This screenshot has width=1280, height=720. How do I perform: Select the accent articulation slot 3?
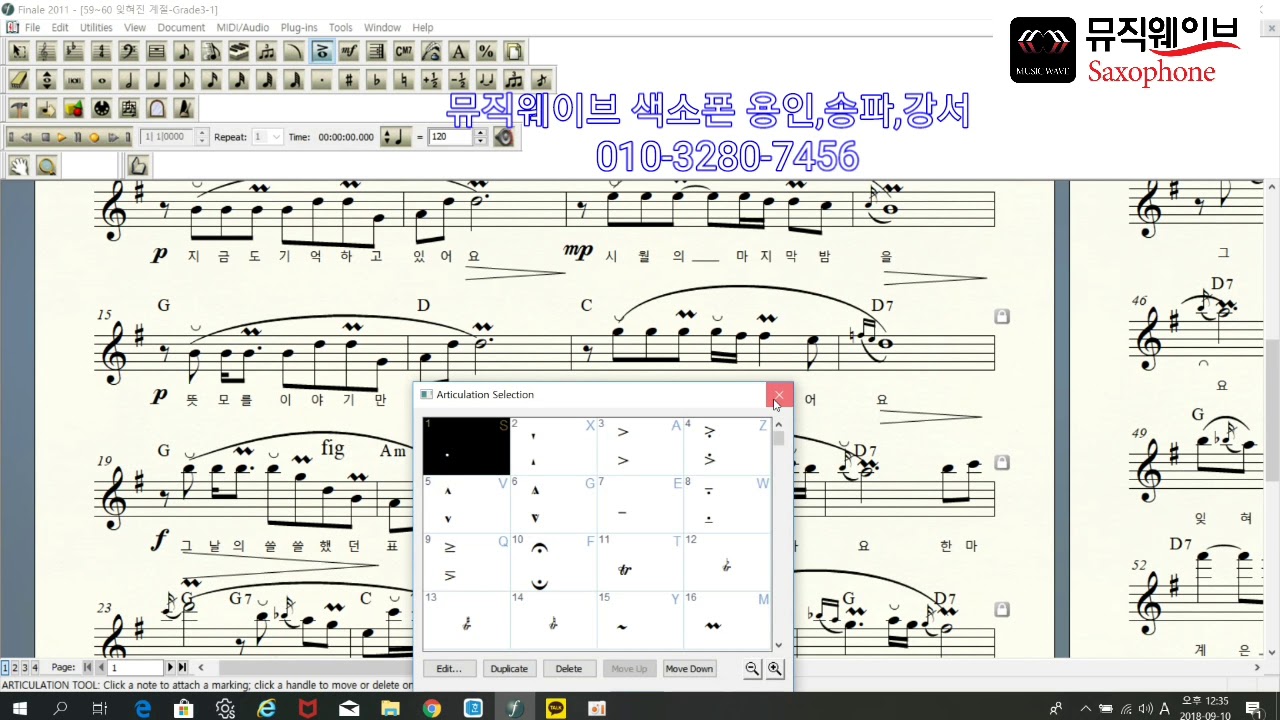[640, 446]
